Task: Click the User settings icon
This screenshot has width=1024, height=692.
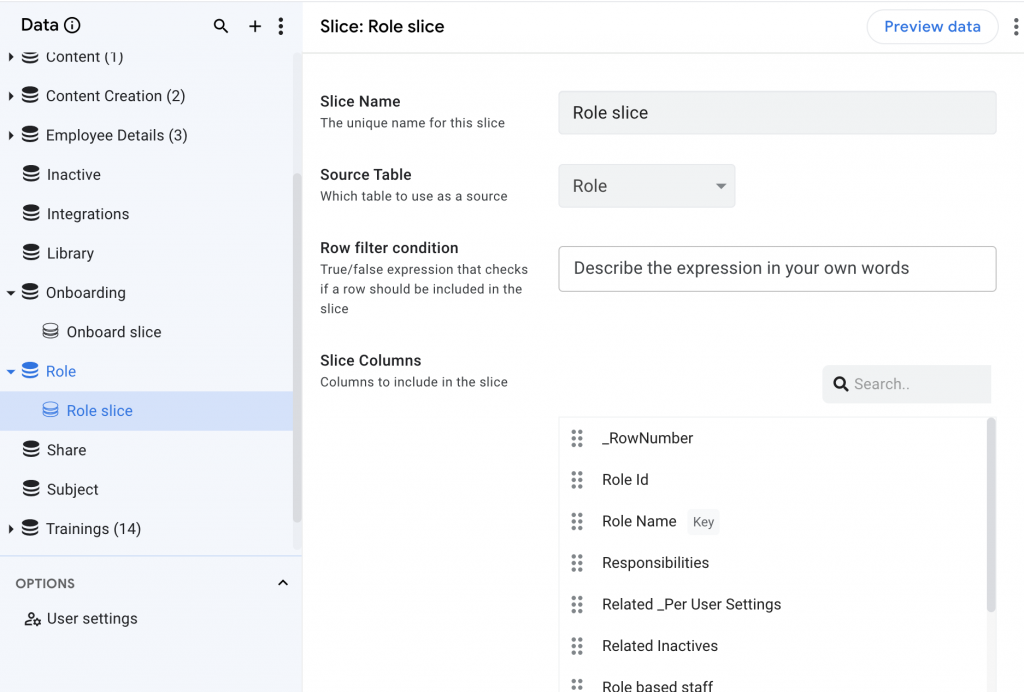Action: (x=32, y=619)
